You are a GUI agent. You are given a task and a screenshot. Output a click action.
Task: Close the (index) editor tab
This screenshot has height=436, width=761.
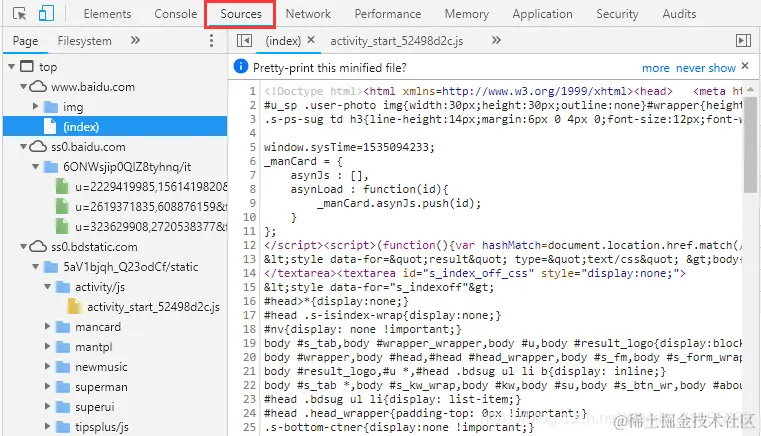click(x=311, y=40)
